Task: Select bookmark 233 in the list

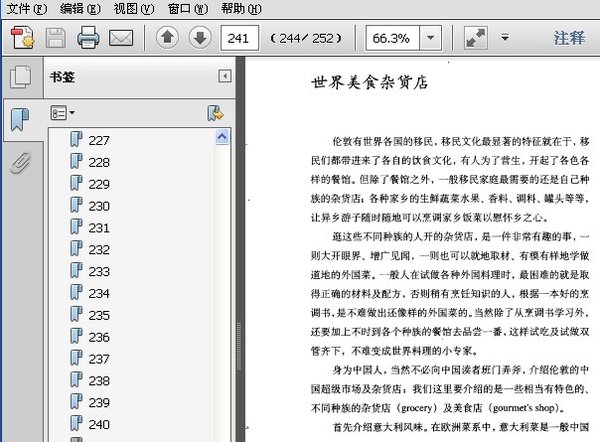Action: [x=99, y=271]
